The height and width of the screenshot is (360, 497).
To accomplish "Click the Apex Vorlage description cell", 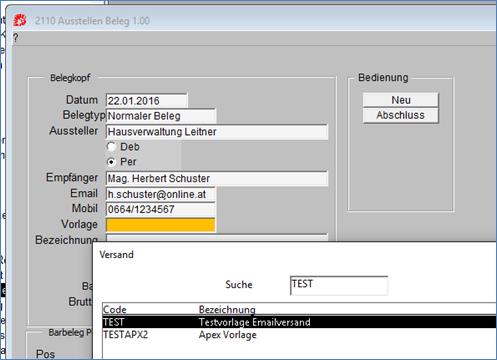I will click(x=228, y=335).
